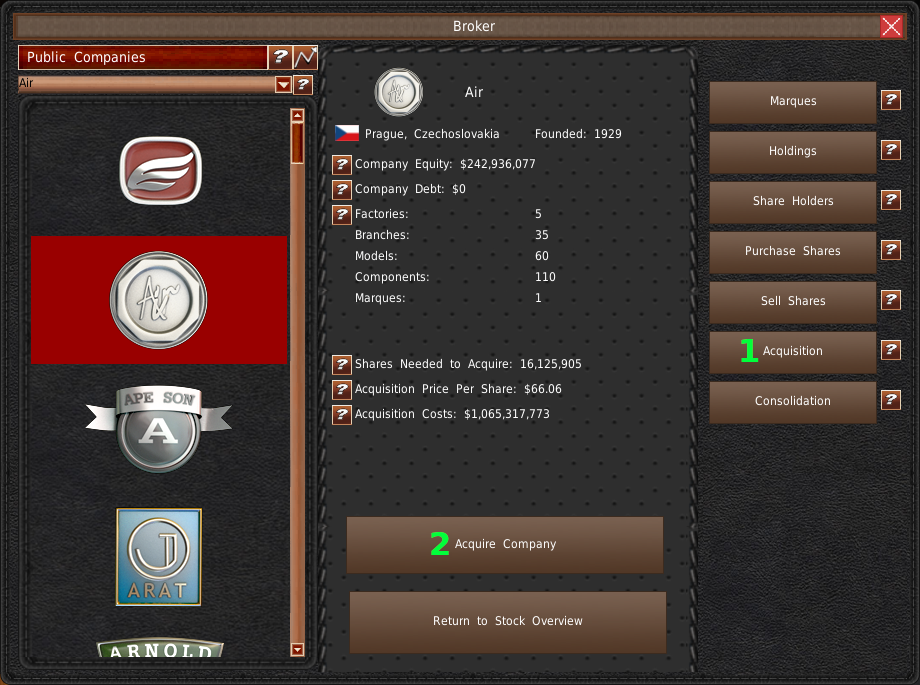This screenshot has height=685, width=920.
Task: Open stock chart icon beside Public Companies
Action: click(305, 57)
